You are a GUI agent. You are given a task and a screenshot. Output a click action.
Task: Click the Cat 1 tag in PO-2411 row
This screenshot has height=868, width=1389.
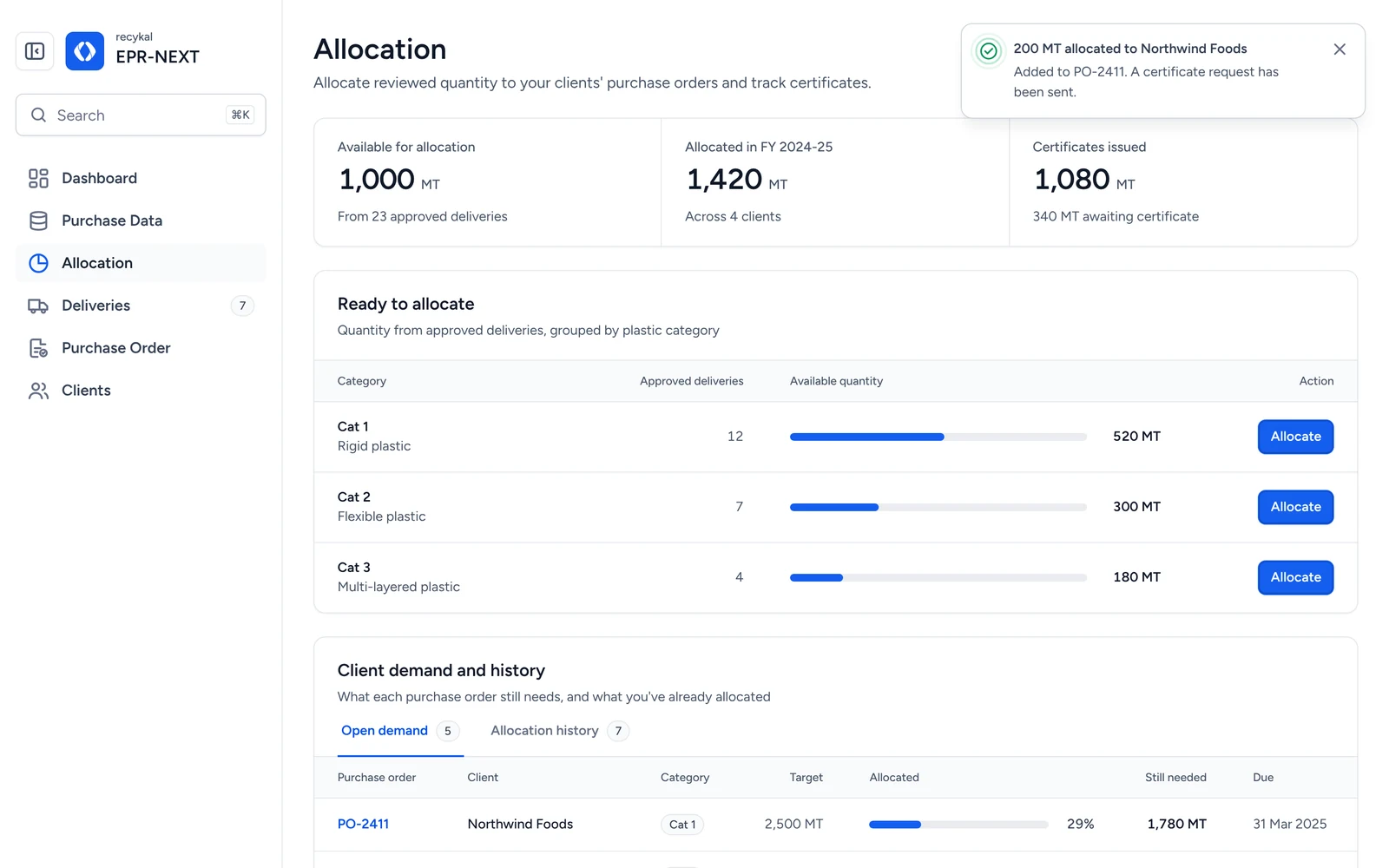682,825
